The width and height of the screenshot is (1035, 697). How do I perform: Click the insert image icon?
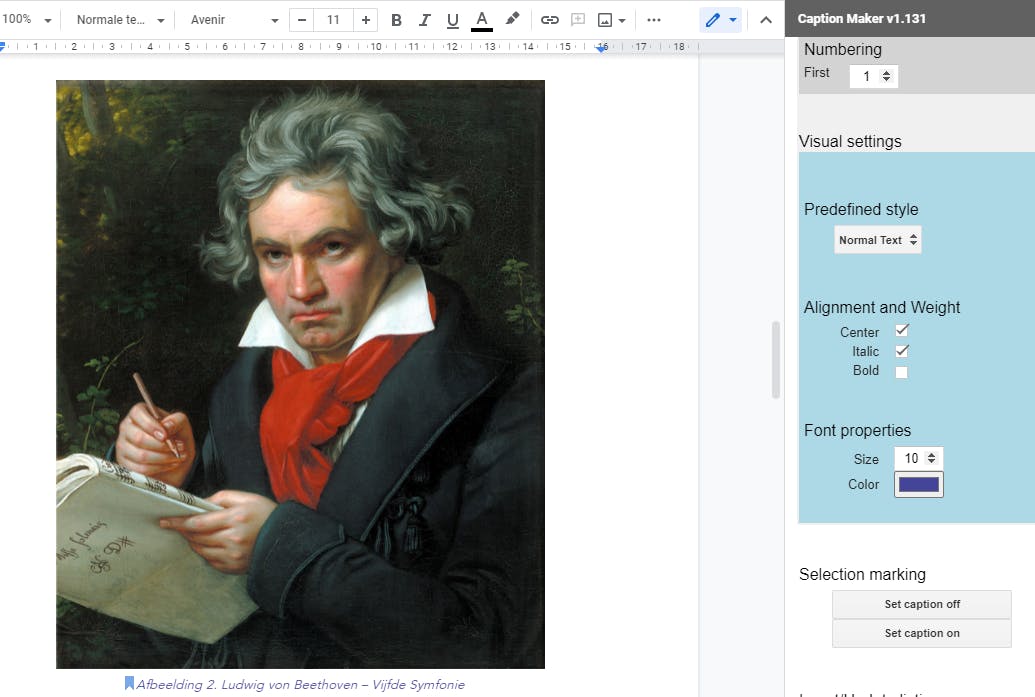click(605, 20)
